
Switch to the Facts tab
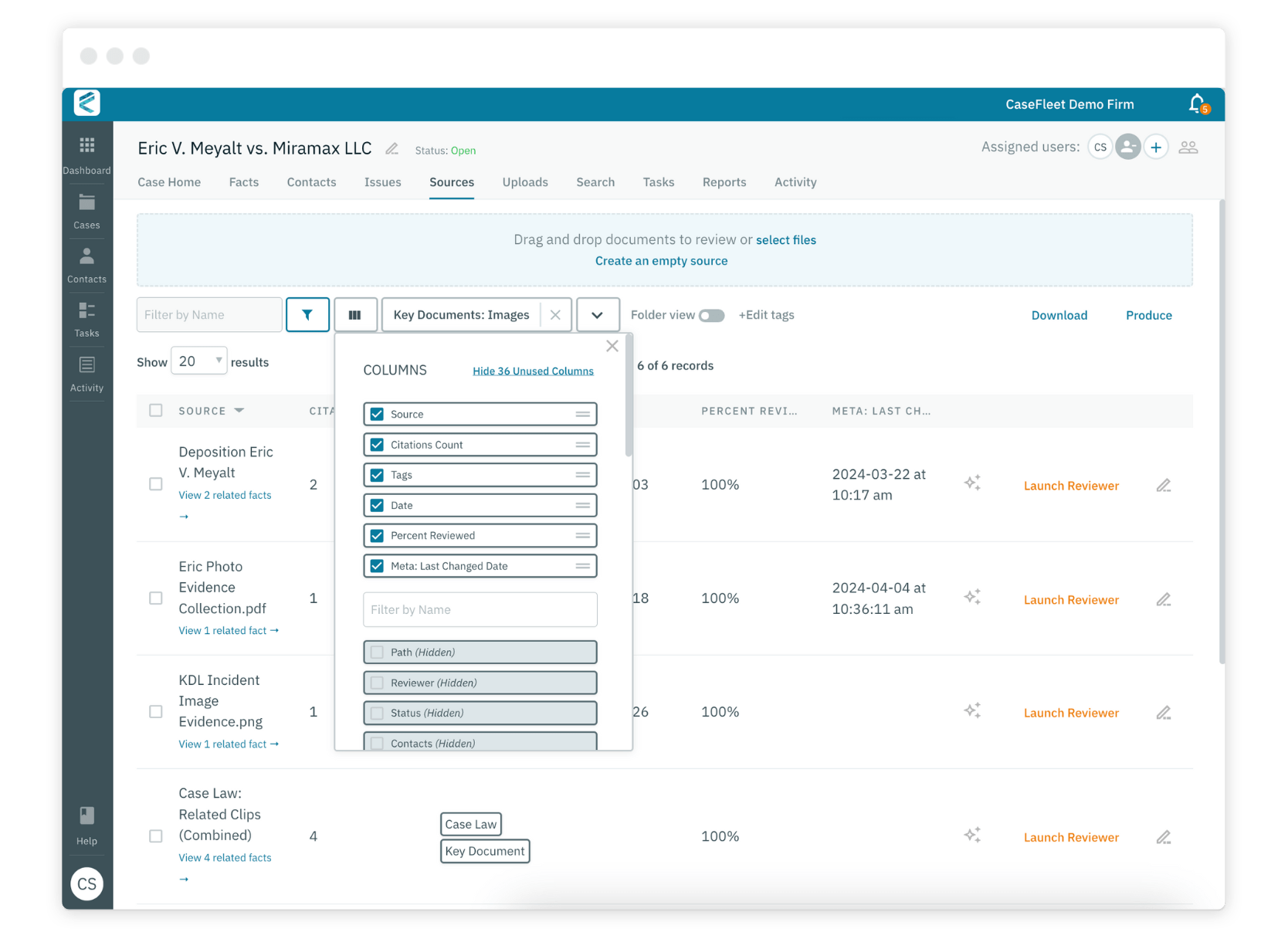coord(244,182)
